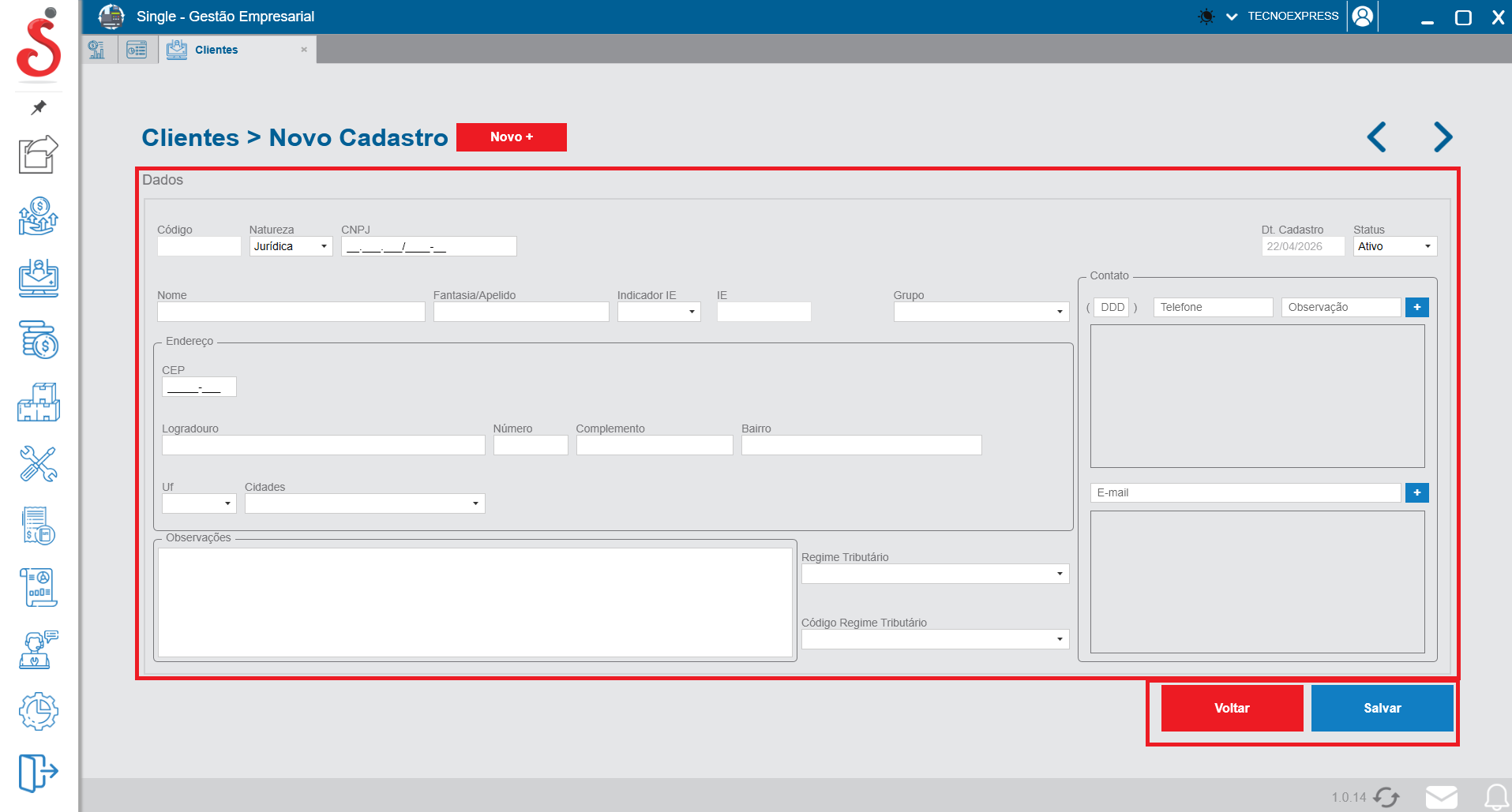Click the notification bell icon

[x=1496, y=797]
